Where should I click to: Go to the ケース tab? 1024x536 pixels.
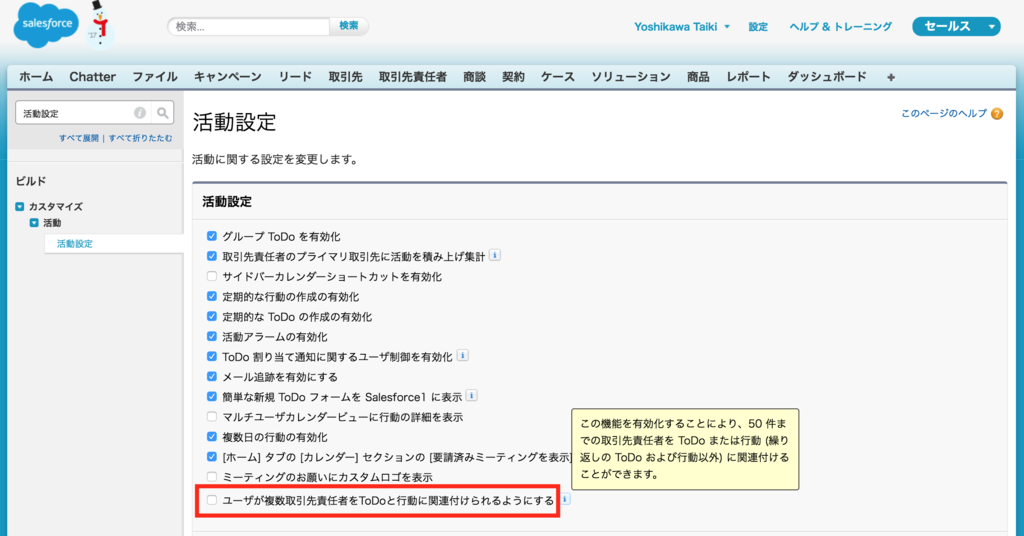(x=558, y=77)
